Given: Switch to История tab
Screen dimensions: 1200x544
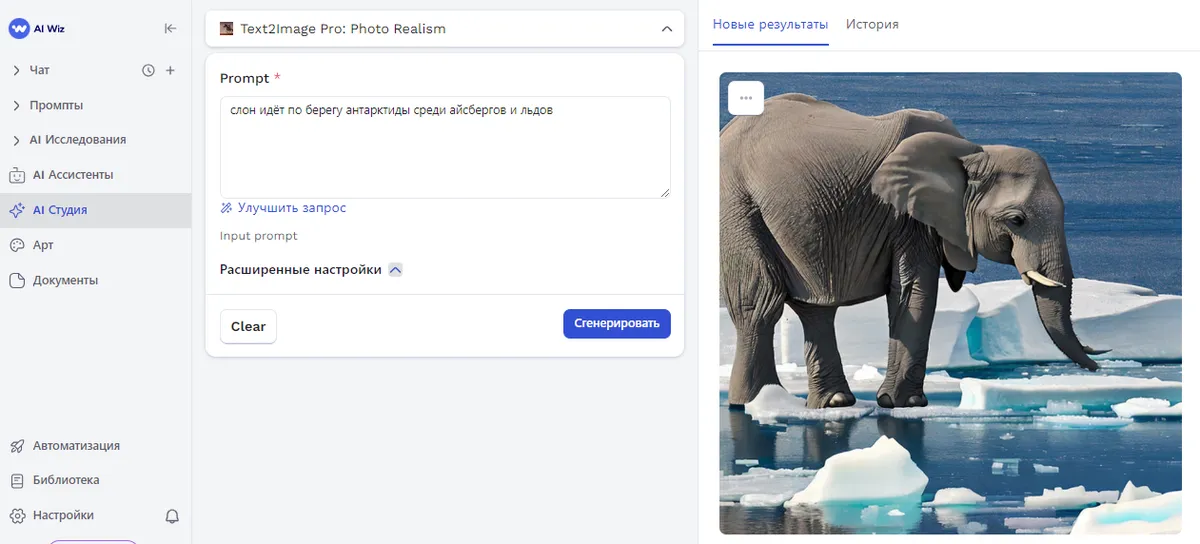Looking at the screenshot, I should pos(872,24).
